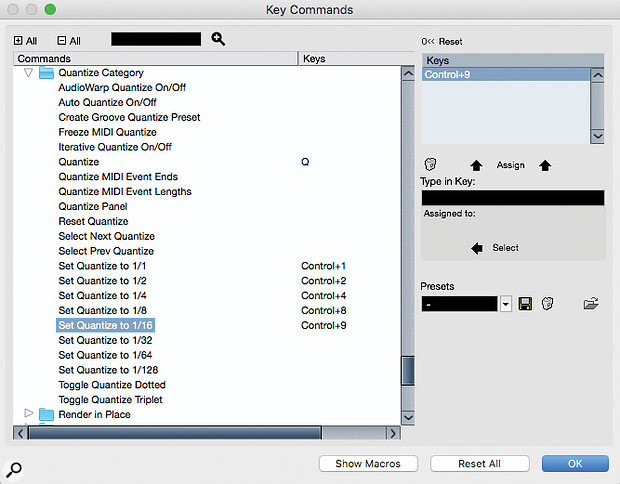
Task: Select Set Quantize to 1/32
Action: pos(105,340)
